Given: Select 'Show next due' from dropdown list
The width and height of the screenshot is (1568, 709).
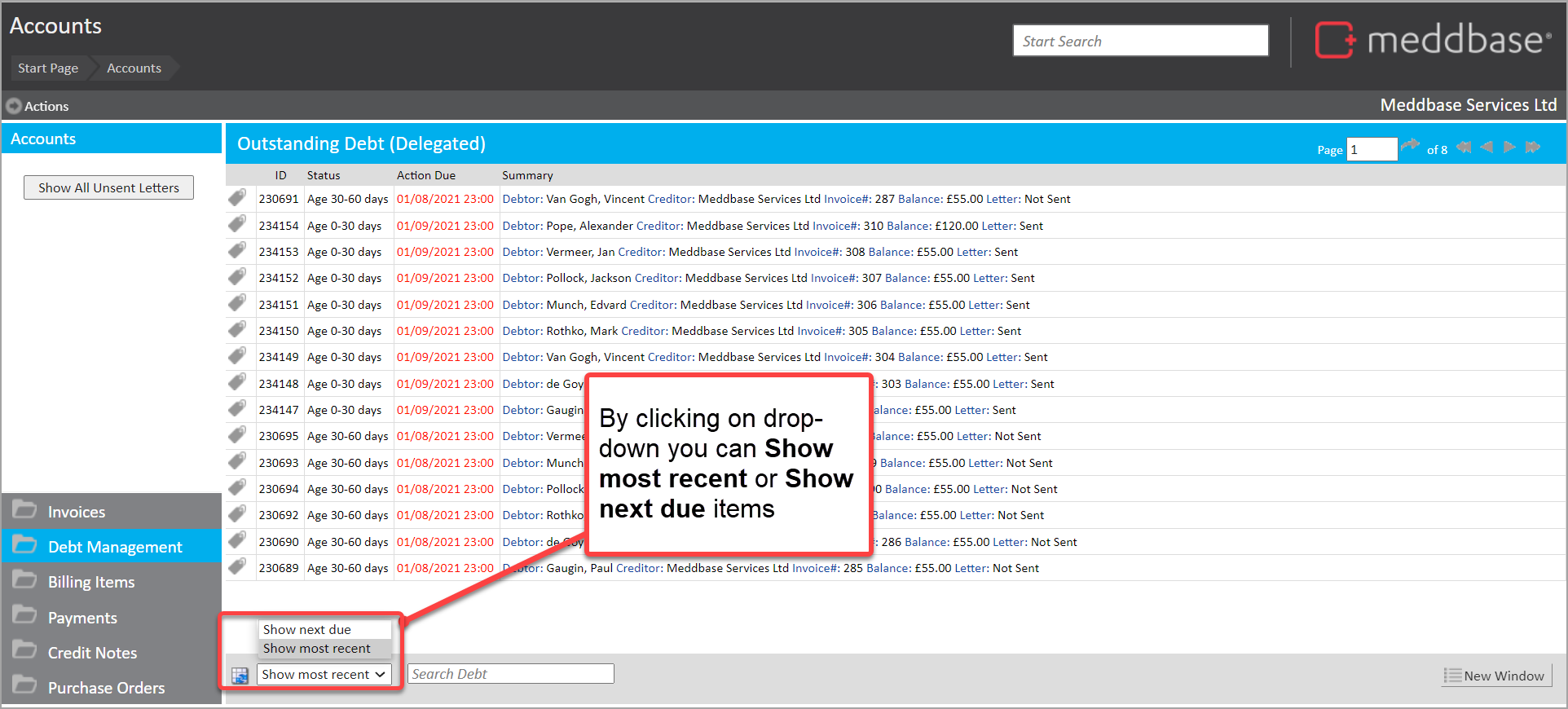Looking at the screenshot, I should tap(307, 629).
